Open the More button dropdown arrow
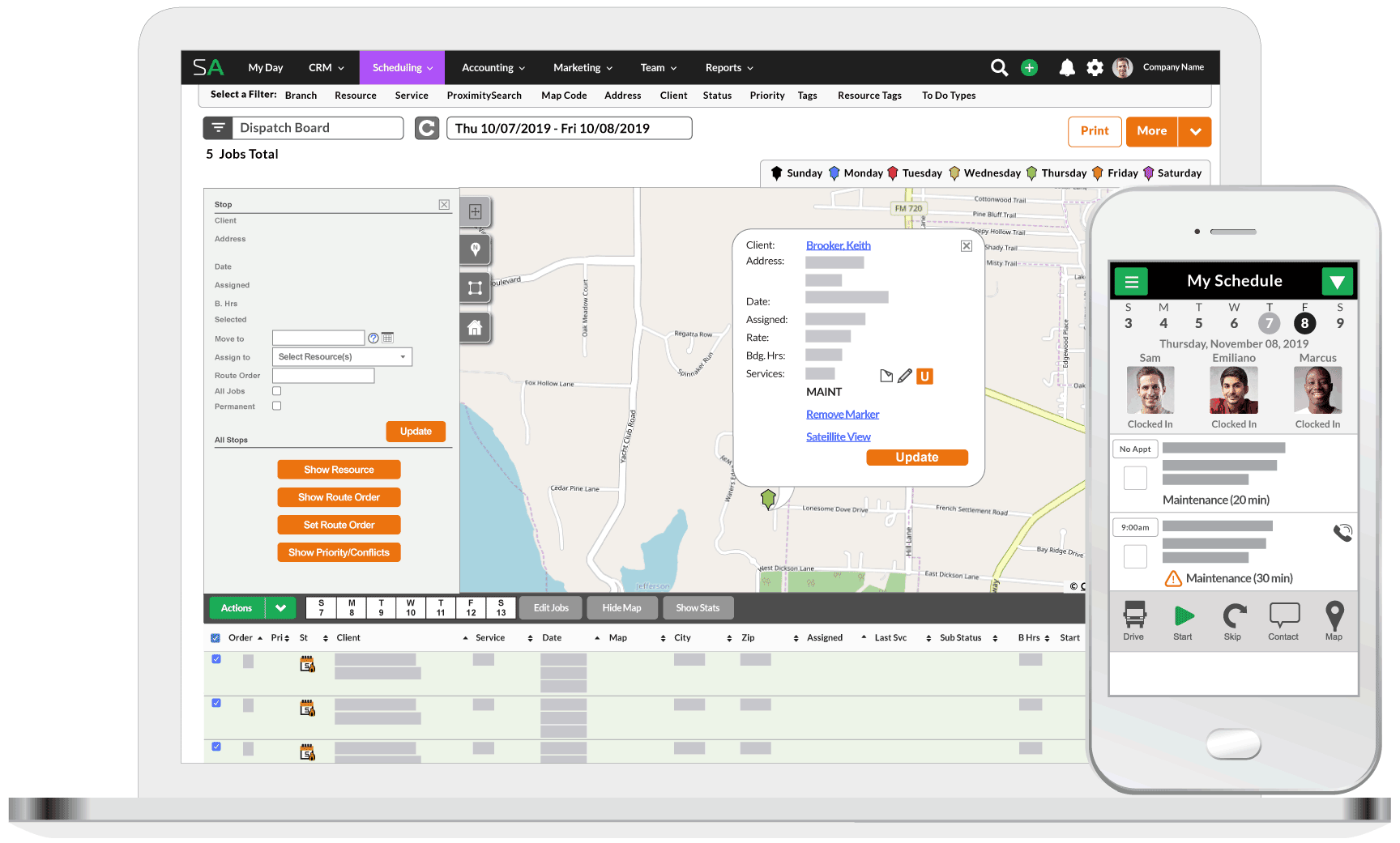 point(1195,131)
